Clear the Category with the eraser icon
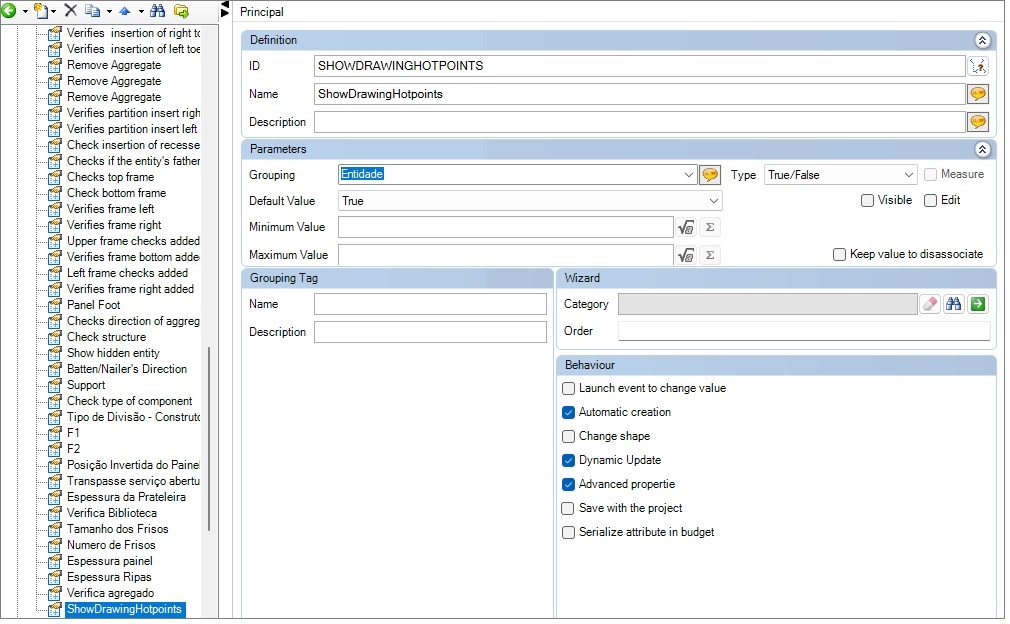 click(x=929, y=304)
